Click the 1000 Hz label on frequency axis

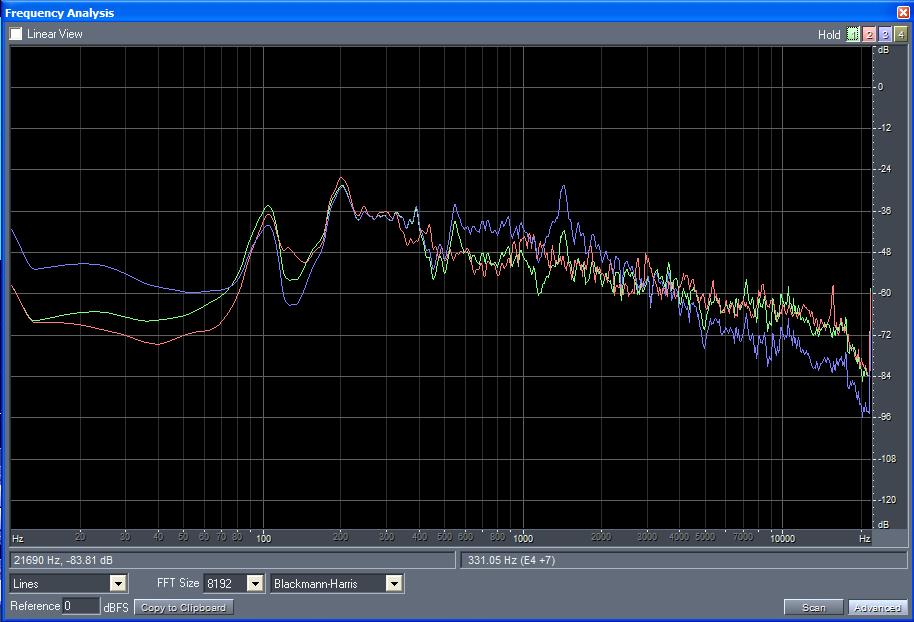point(523,538)
